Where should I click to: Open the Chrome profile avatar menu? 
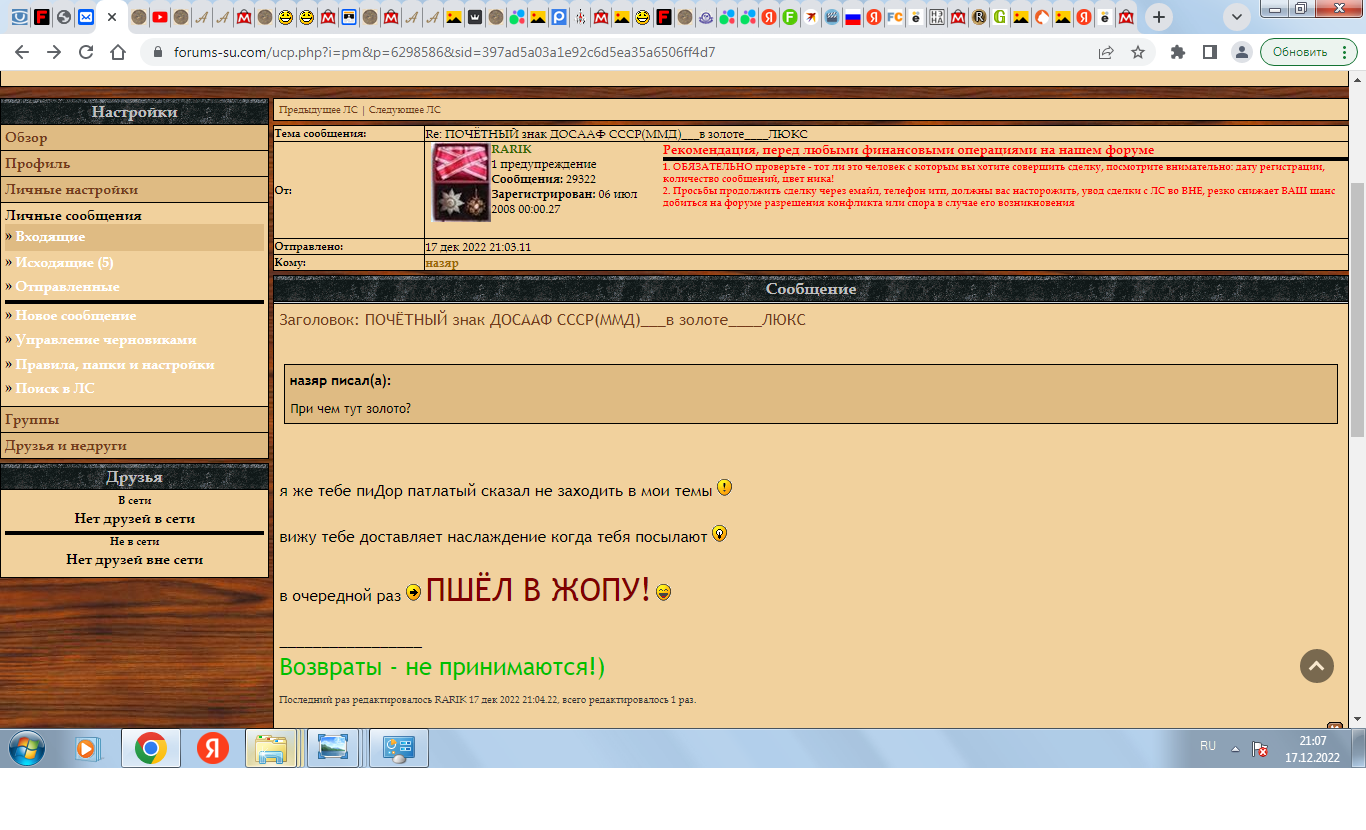1241,52
